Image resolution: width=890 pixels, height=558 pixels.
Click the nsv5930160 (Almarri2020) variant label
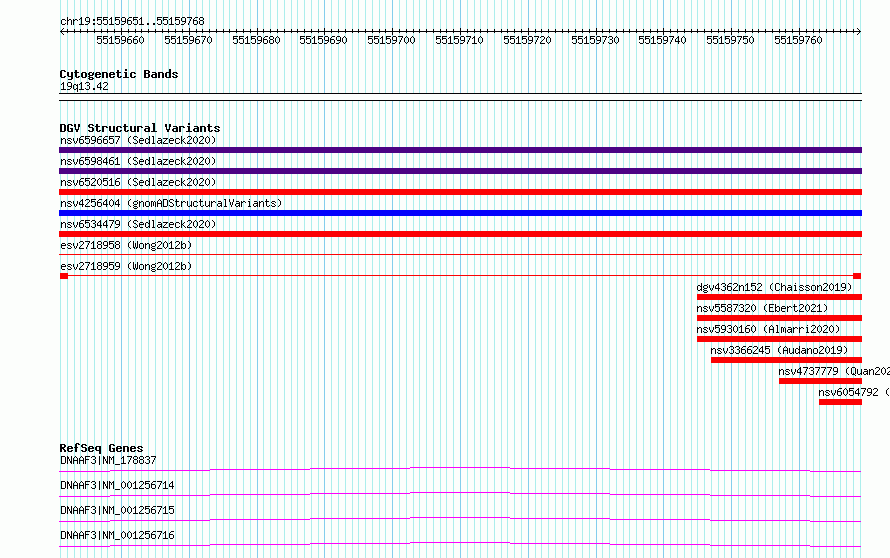[768, 329]
